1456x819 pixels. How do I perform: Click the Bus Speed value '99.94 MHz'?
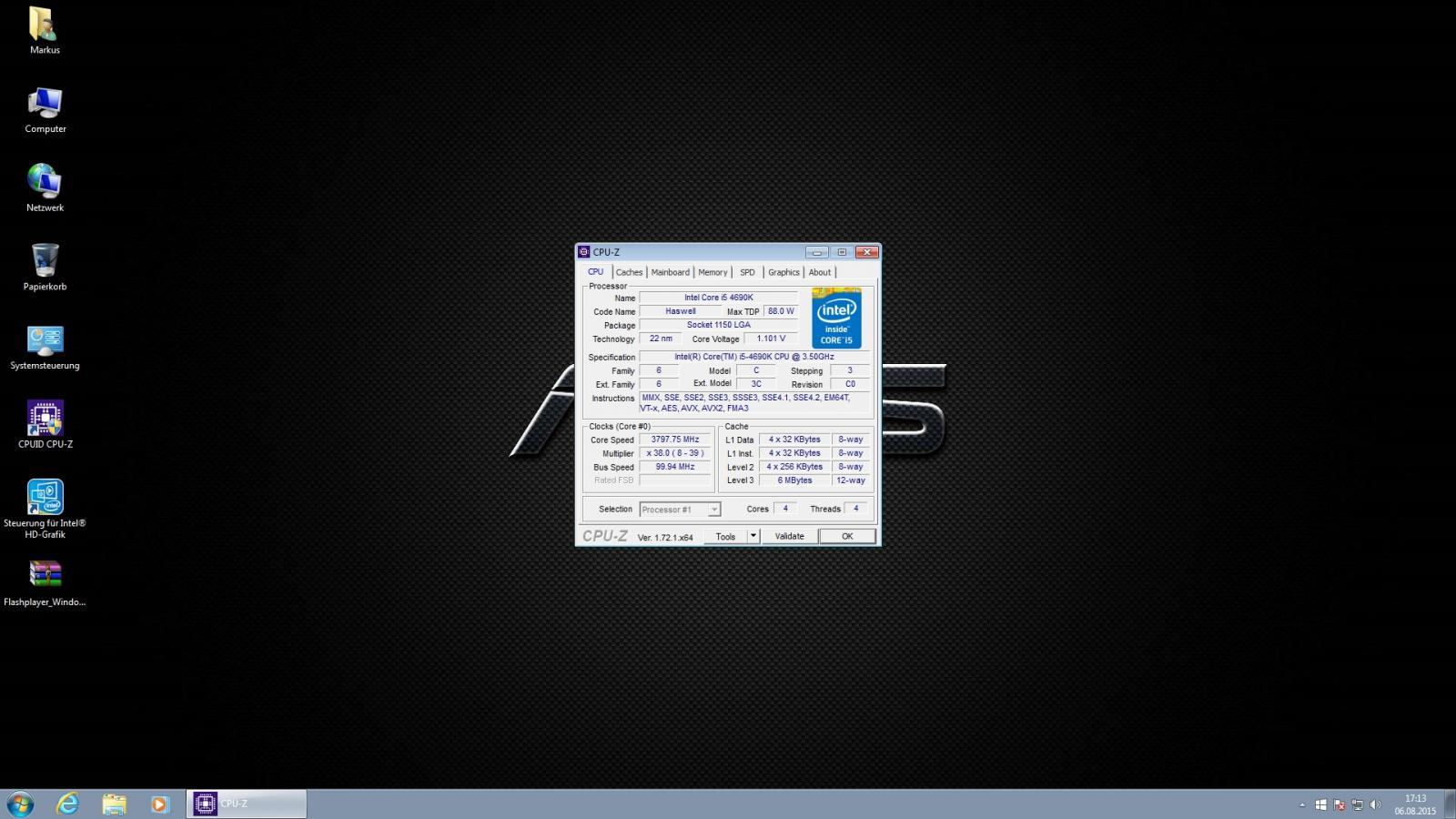675,467
